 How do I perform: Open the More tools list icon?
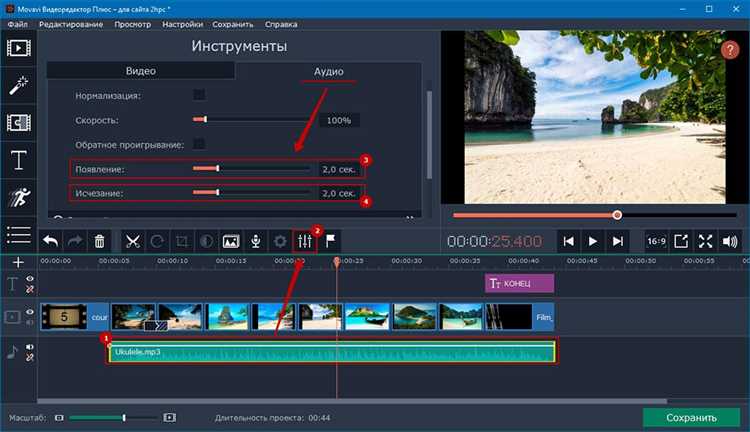tap(19, 234)
